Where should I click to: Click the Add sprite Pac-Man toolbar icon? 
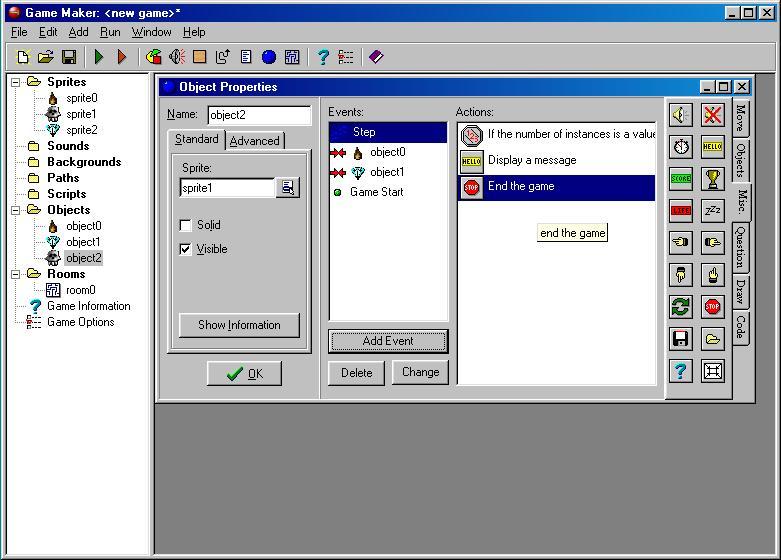pos(154,58)
